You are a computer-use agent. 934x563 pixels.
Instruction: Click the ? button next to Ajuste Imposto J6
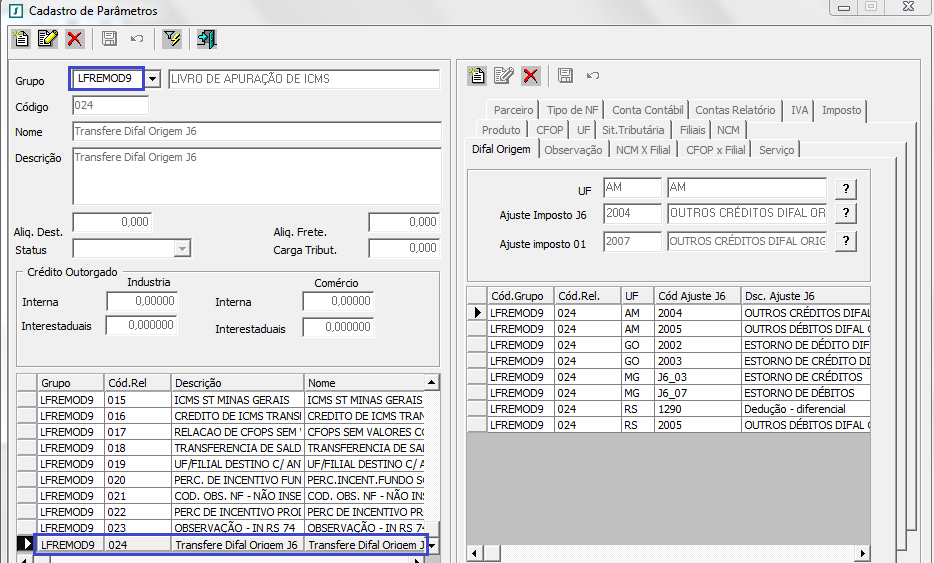tap(846, 213)
